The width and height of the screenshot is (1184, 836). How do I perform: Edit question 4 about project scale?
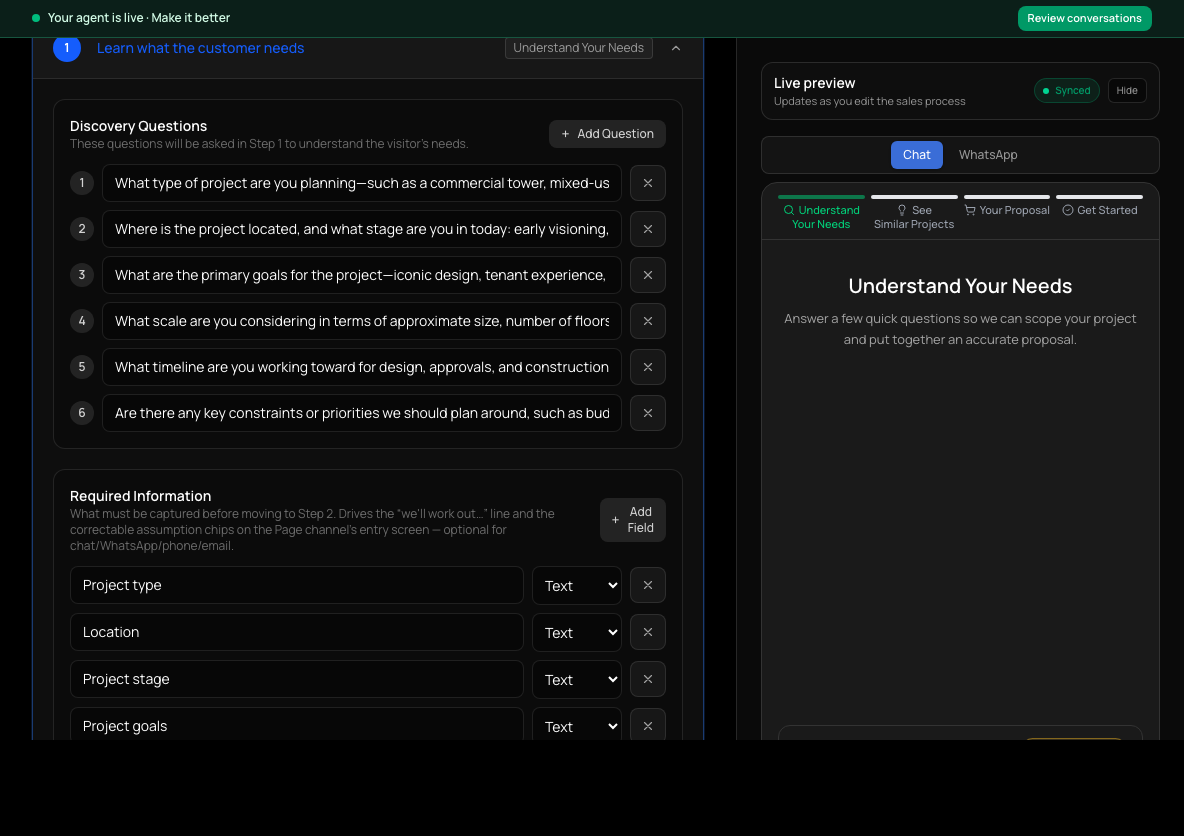pyautogui.click(x=362, y=321)
